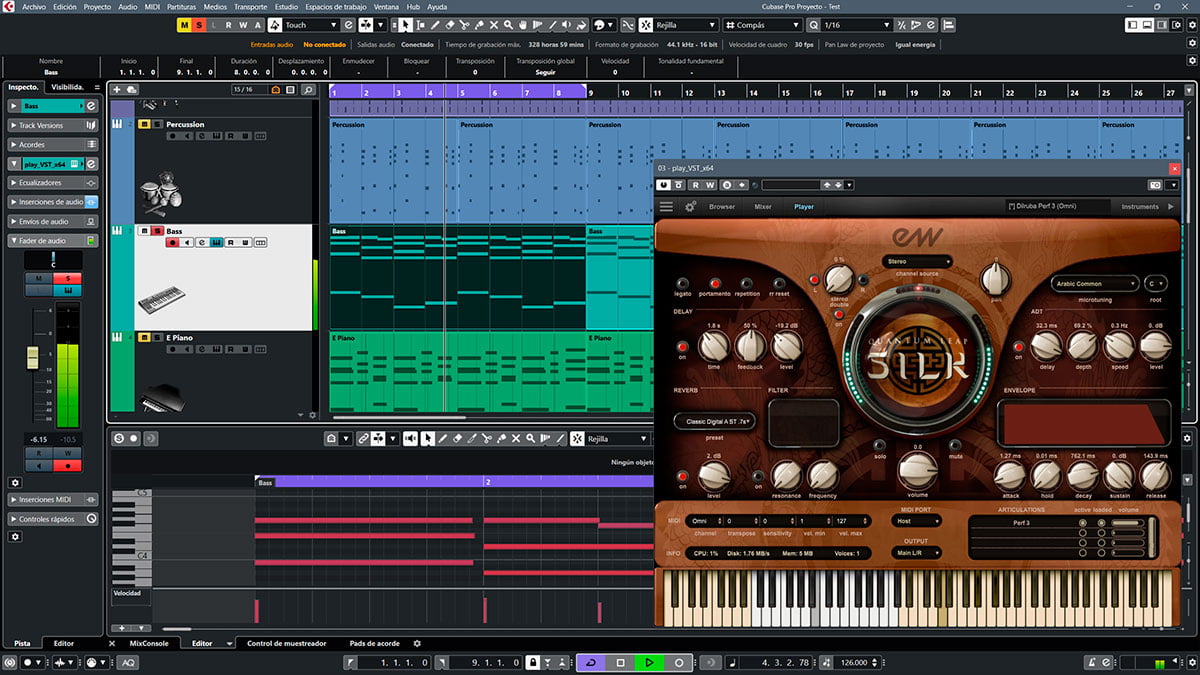Click the plugin snapshot camera icon
The width and height of the screenshot is (1200, 675).
pos(1155,185)
